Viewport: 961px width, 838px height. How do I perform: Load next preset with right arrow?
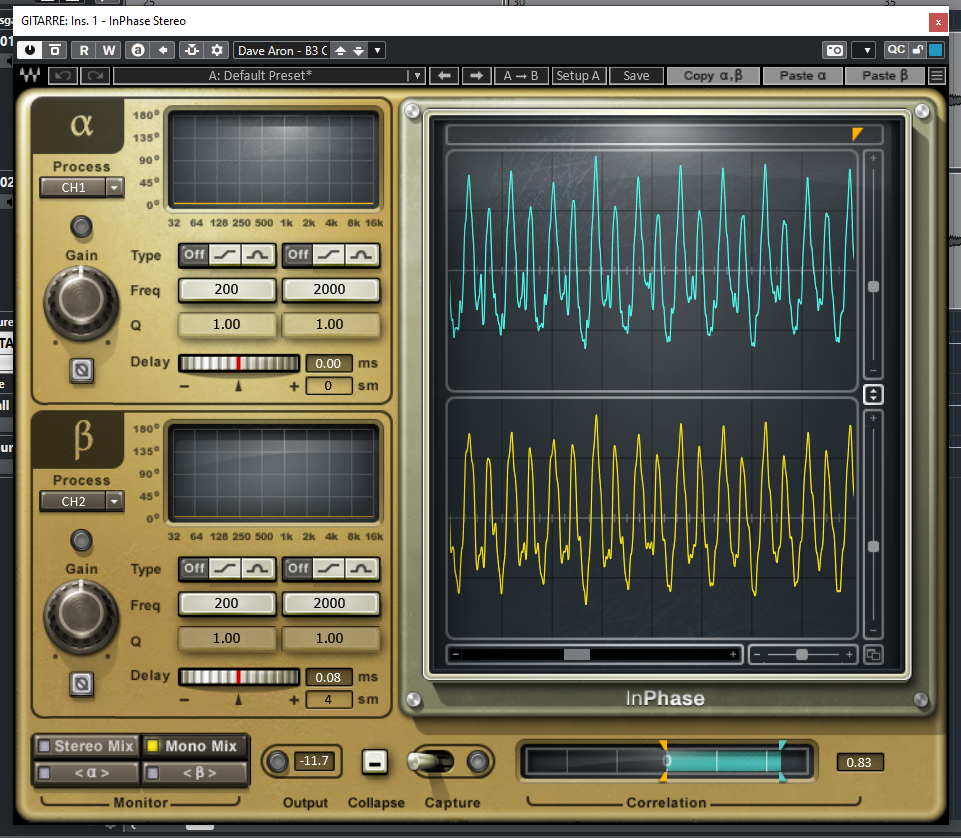point(476,75)
